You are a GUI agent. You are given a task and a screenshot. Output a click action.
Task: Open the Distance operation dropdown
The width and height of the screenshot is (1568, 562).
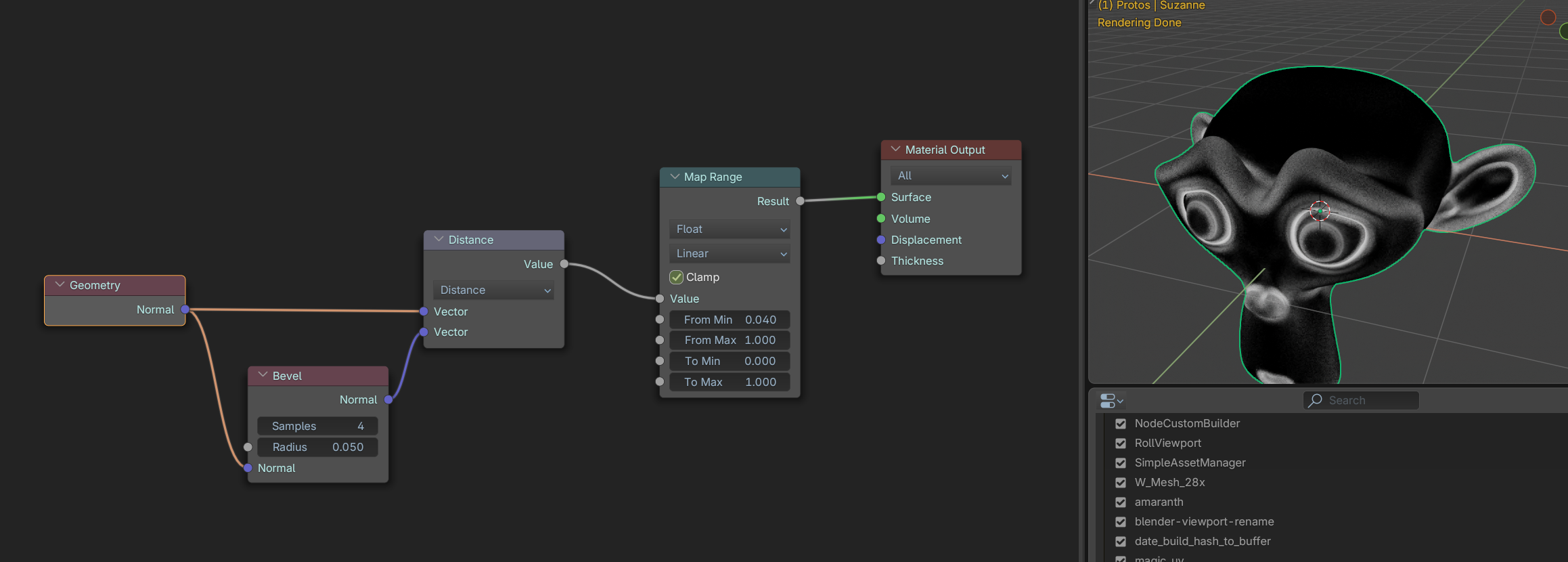pos(493,290)
